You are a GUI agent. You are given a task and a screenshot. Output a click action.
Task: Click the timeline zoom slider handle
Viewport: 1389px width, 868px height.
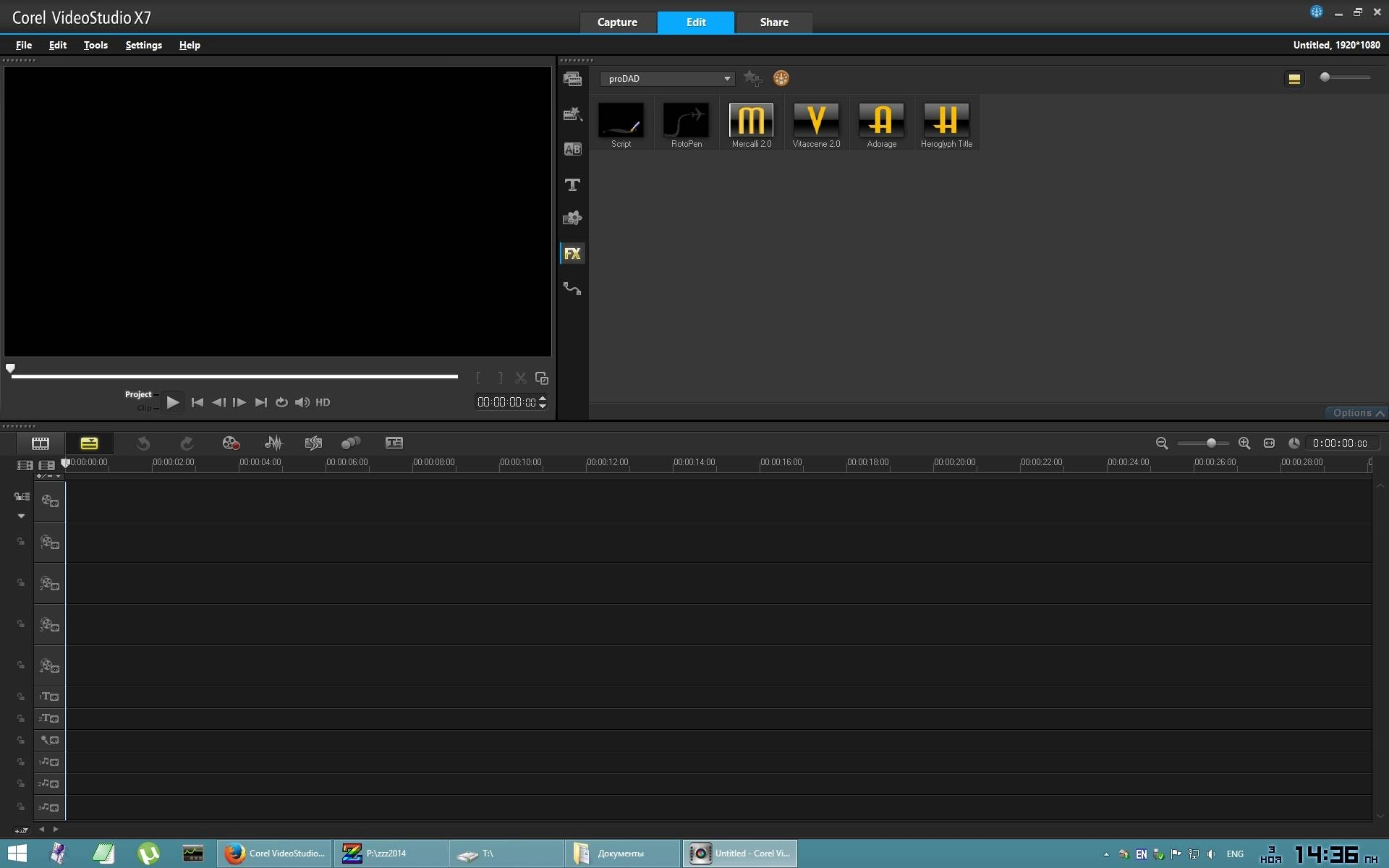coord(1211,443)
